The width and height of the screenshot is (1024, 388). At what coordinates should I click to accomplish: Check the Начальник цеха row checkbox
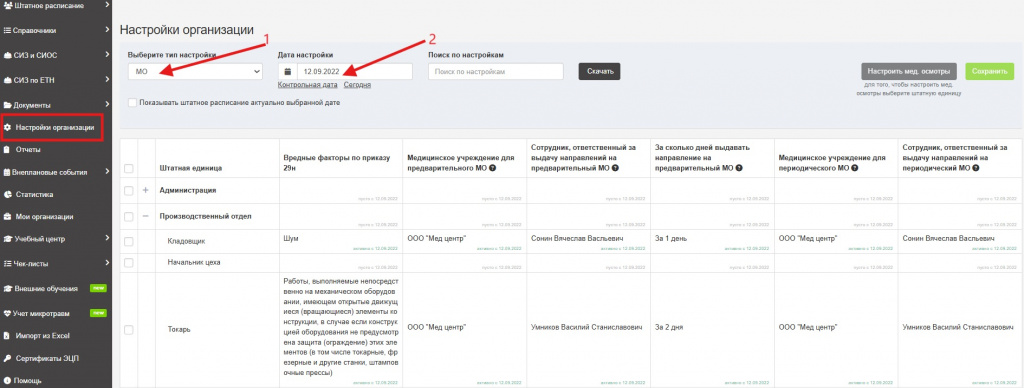coord(129,262)
